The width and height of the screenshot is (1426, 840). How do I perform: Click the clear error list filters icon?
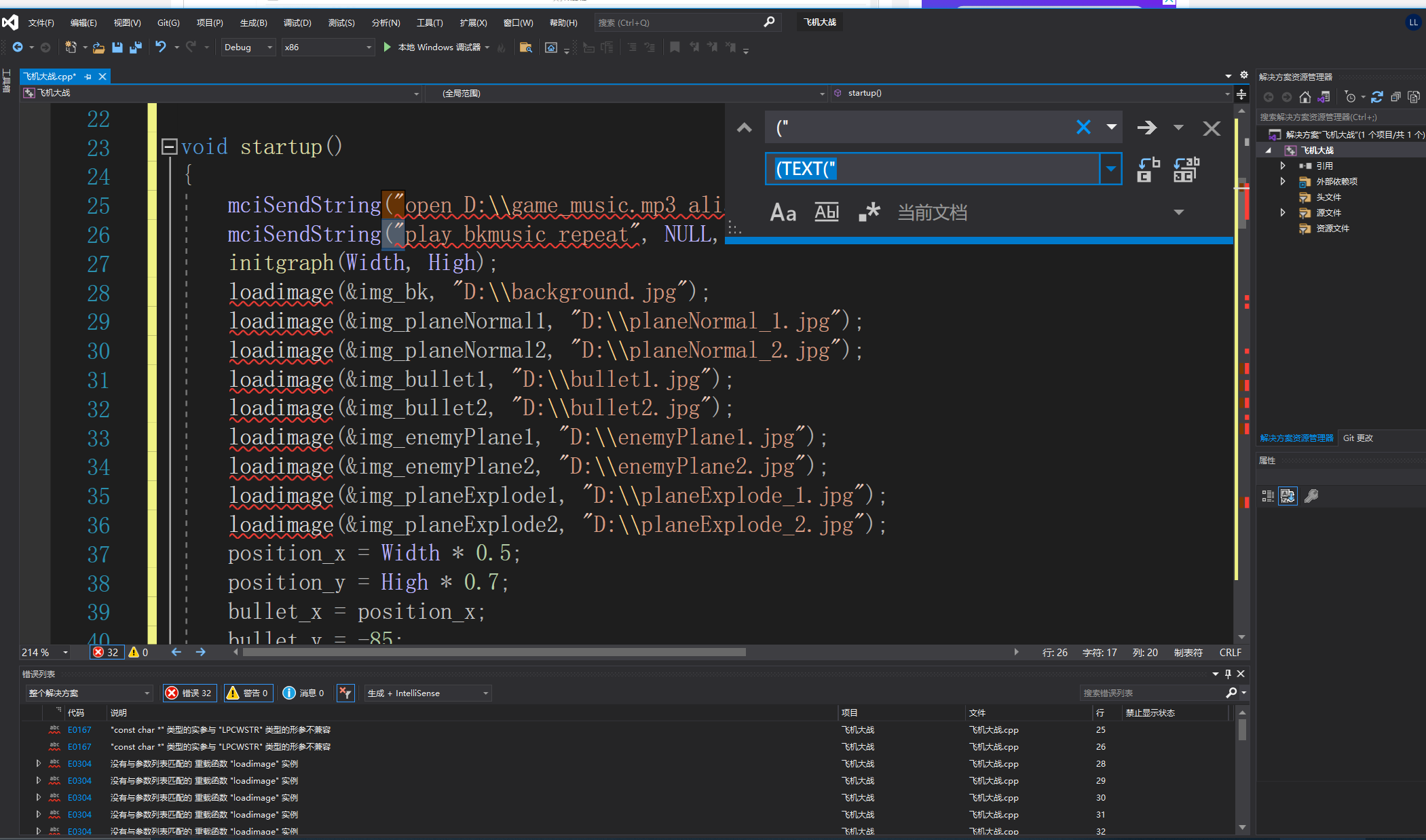coord(345,693)
